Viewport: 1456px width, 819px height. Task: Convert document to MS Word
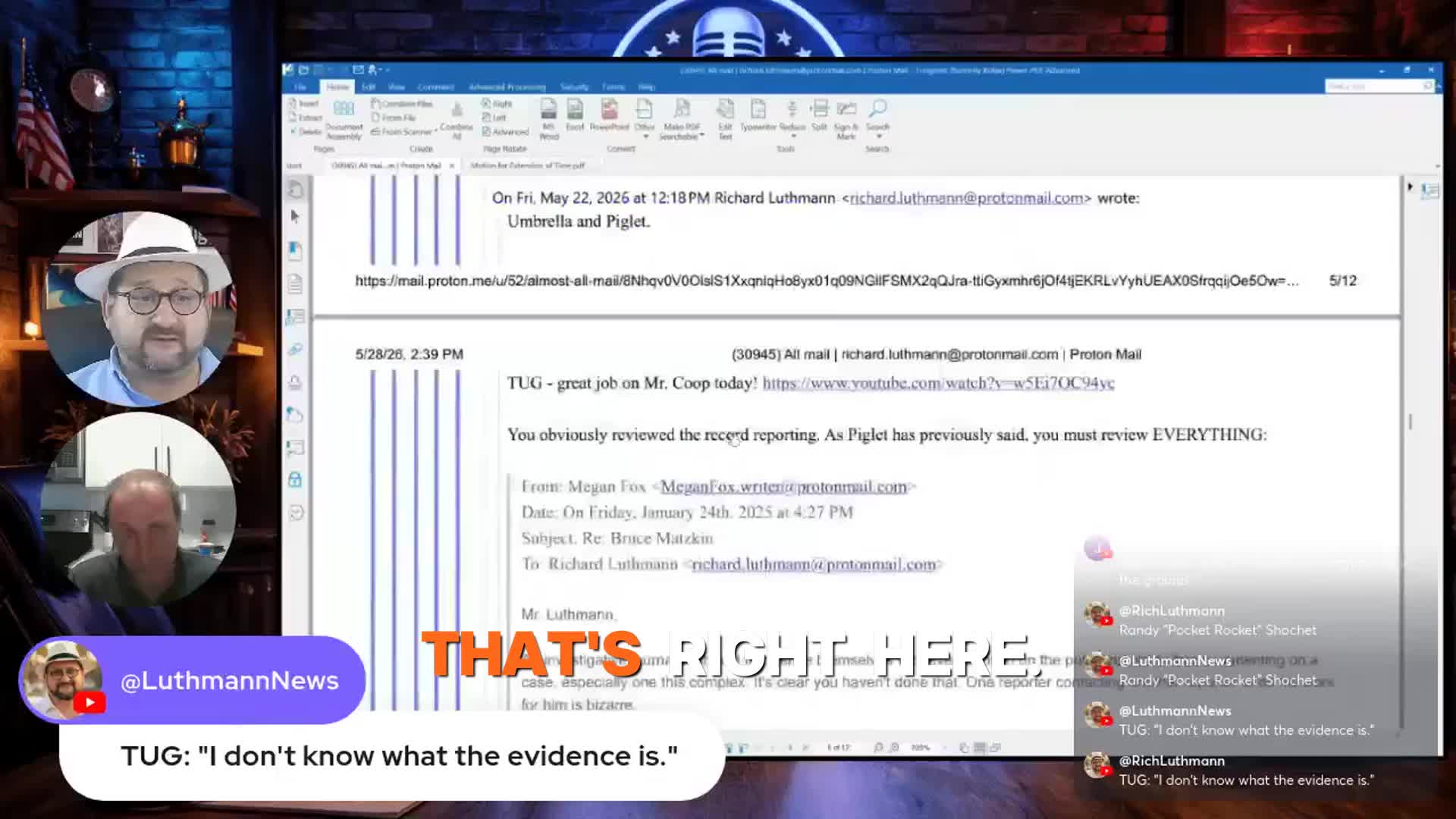[x=548, y=120]
